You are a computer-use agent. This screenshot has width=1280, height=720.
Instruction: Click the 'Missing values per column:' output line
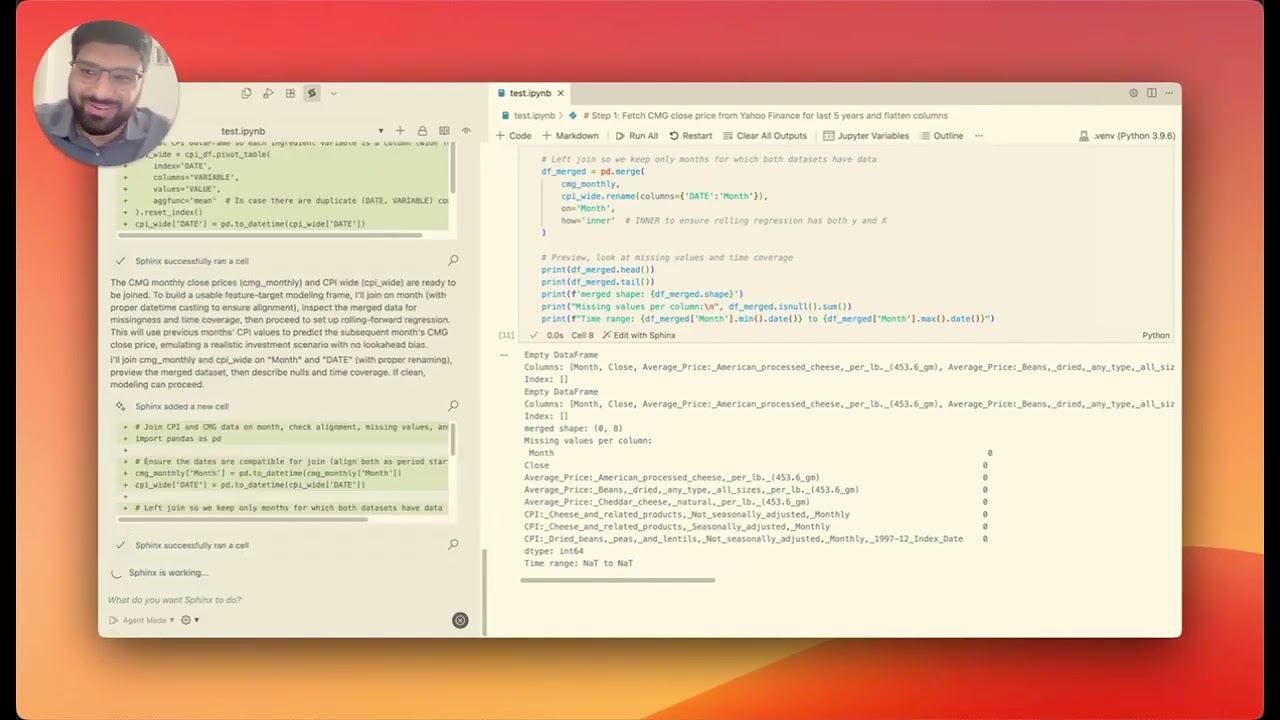click(x=588, y=440)
